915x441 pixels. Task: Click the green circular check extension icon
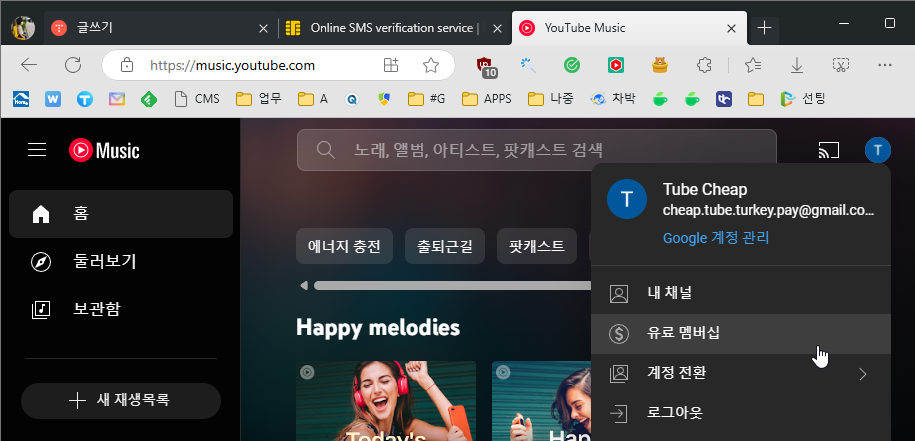coord(572,65)
